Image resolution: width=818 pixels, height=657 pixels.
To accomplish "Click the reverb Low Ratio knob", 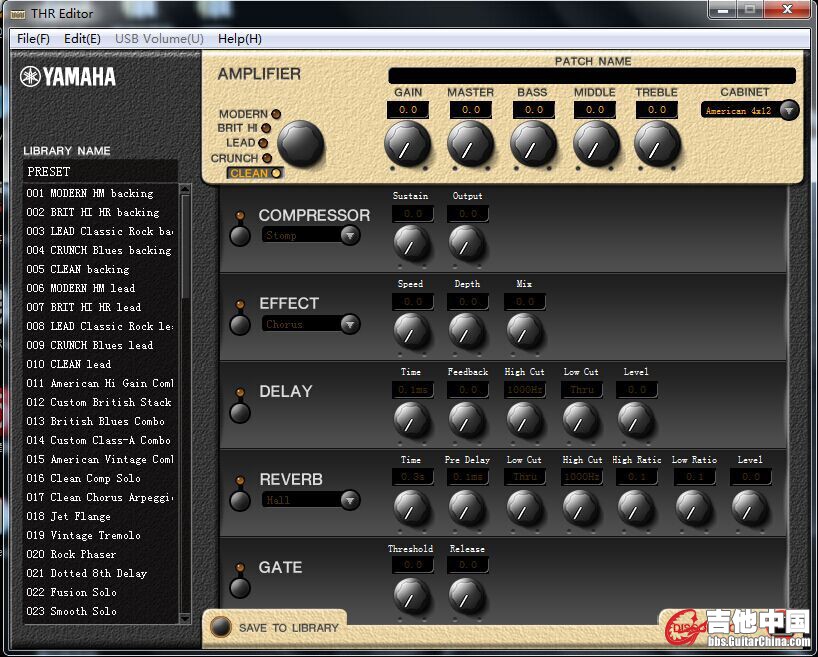I will pyautogui.click(x=693, y=508).
